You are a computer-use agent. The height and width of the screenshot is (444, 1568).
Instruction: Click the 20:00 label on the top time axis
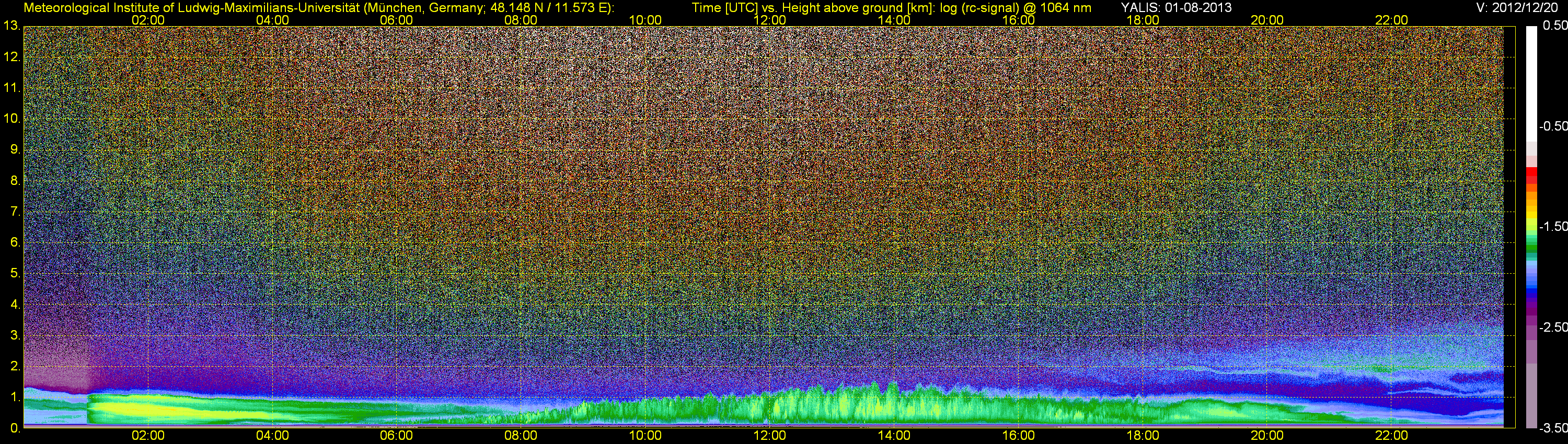tap(1267, 20)
